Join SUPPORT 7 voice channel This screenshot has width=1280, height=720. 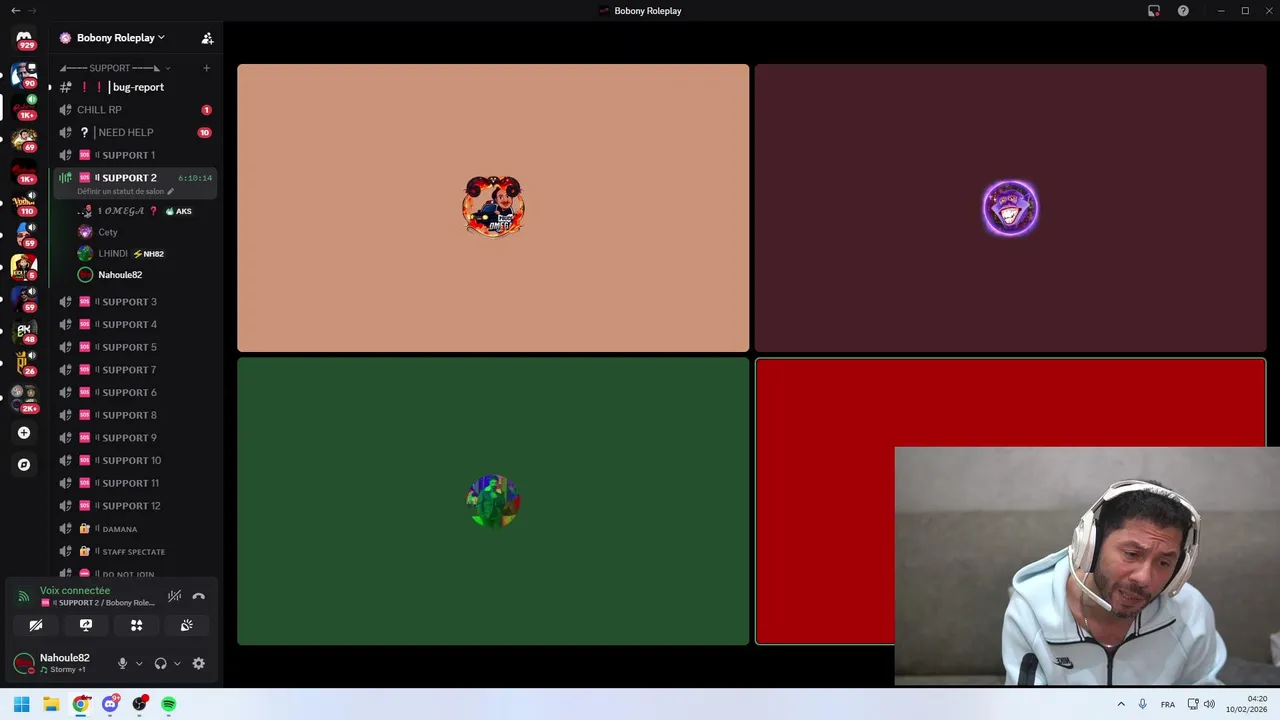pos(135,370)
